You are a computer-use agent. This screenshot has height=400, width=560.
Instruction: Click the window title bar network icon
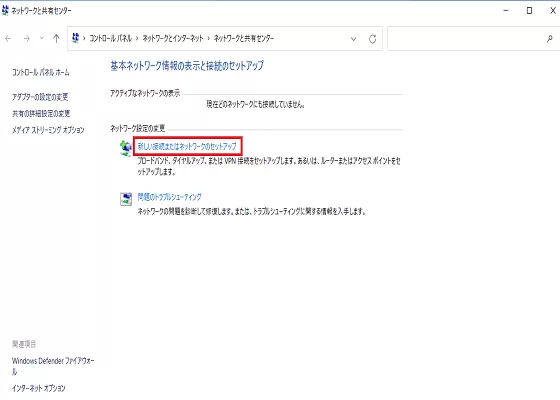click(5, 10)
